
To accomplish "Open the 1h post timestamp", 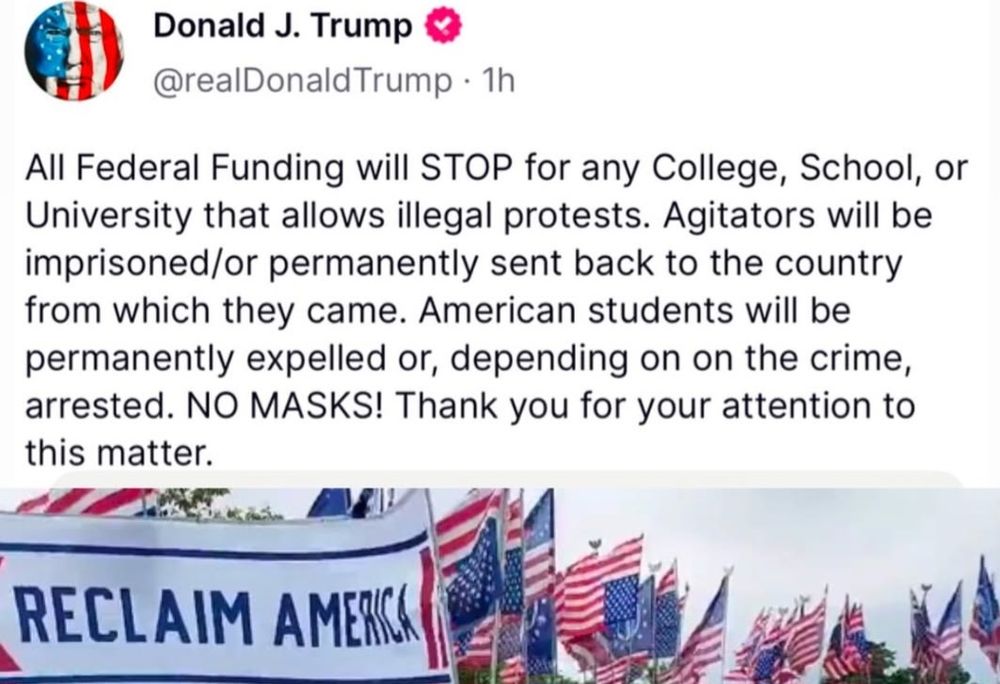I will coord(498,80).
